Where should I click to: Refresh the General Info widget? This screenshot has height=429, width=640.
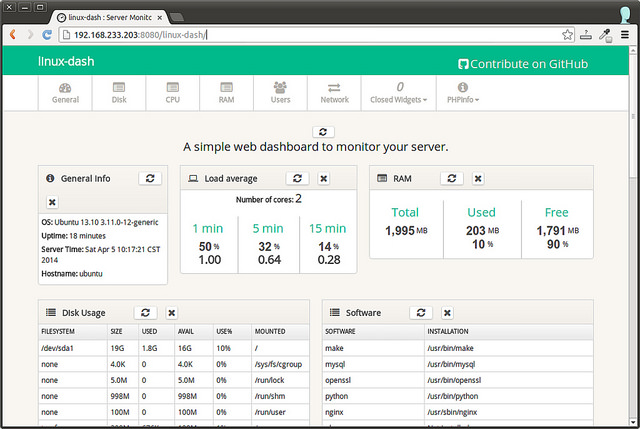150,178
